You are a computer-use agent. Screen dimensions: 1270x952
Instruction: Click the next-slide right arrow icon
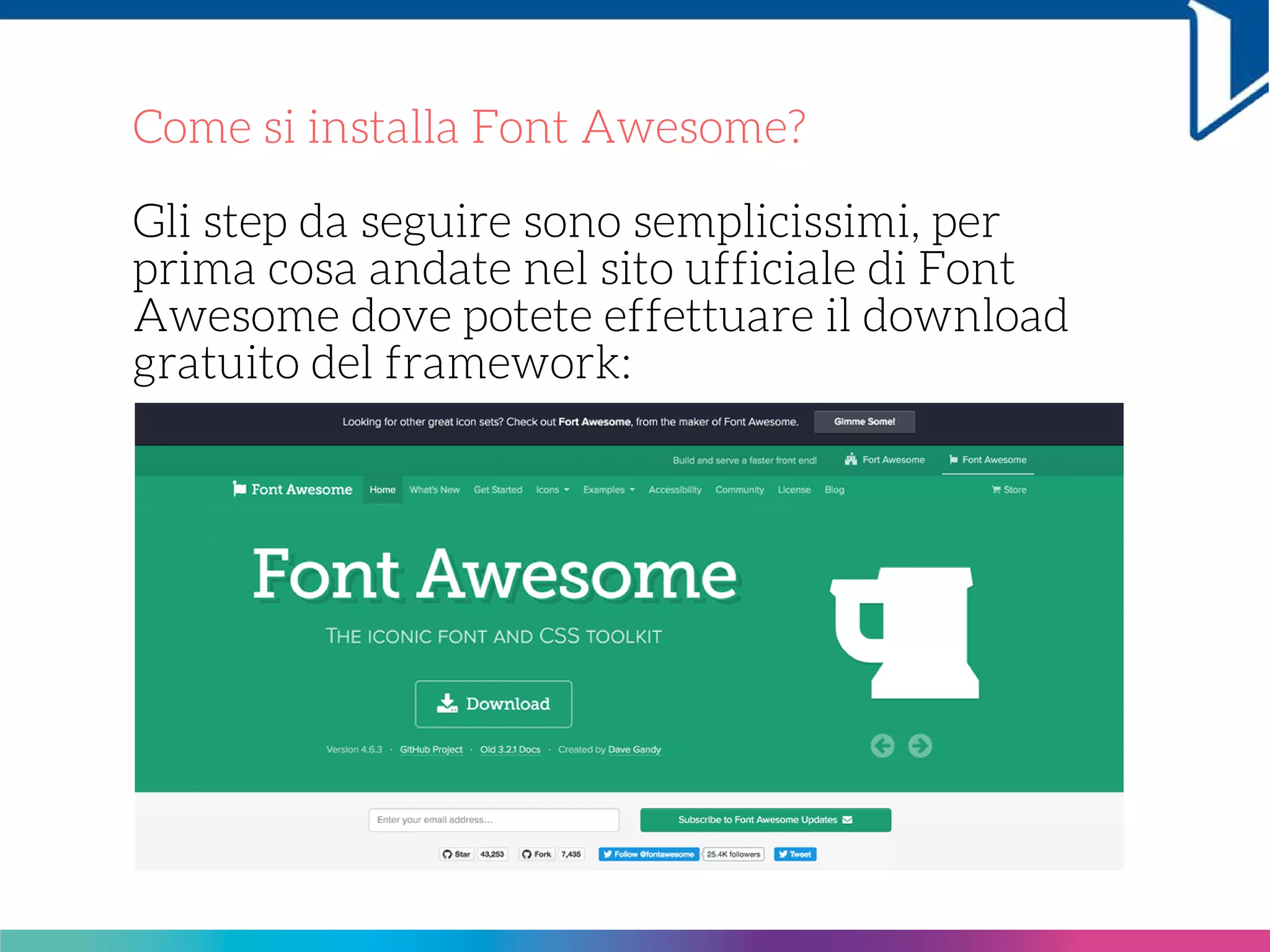(x=920, y=746)
